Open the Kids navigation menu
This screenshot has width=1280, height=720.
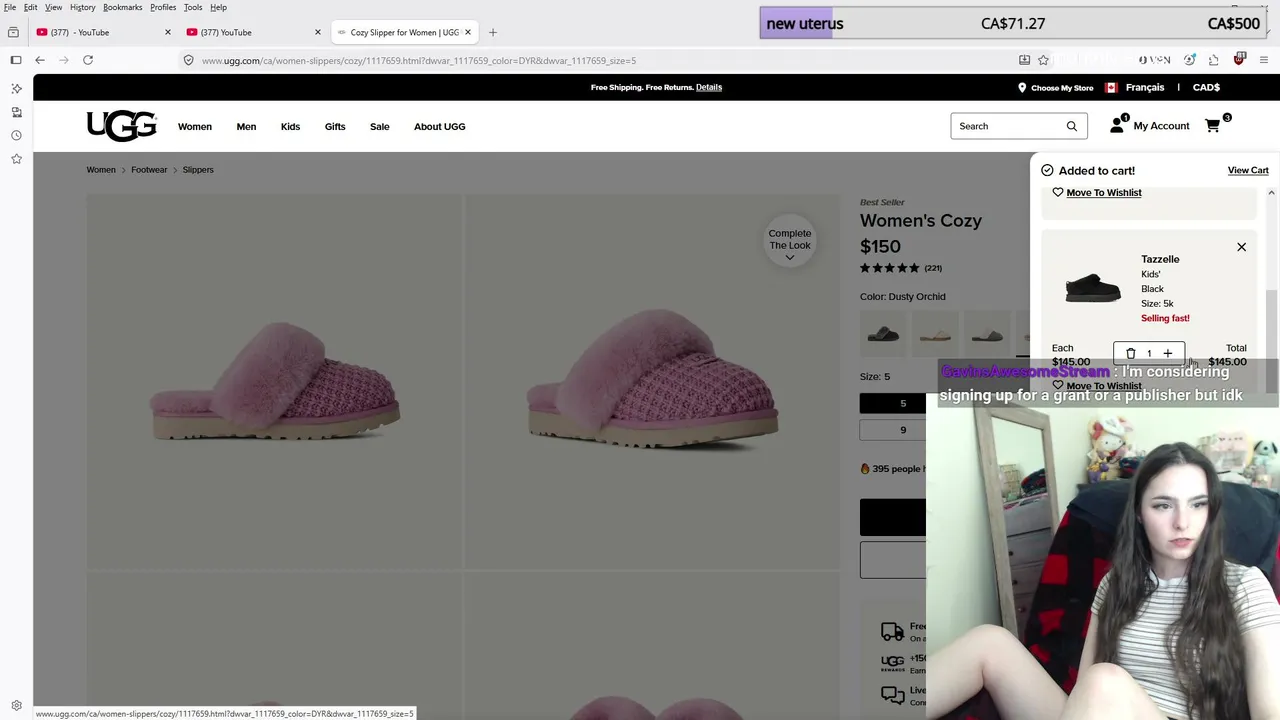pyautogui.click(x=290, y=126)
